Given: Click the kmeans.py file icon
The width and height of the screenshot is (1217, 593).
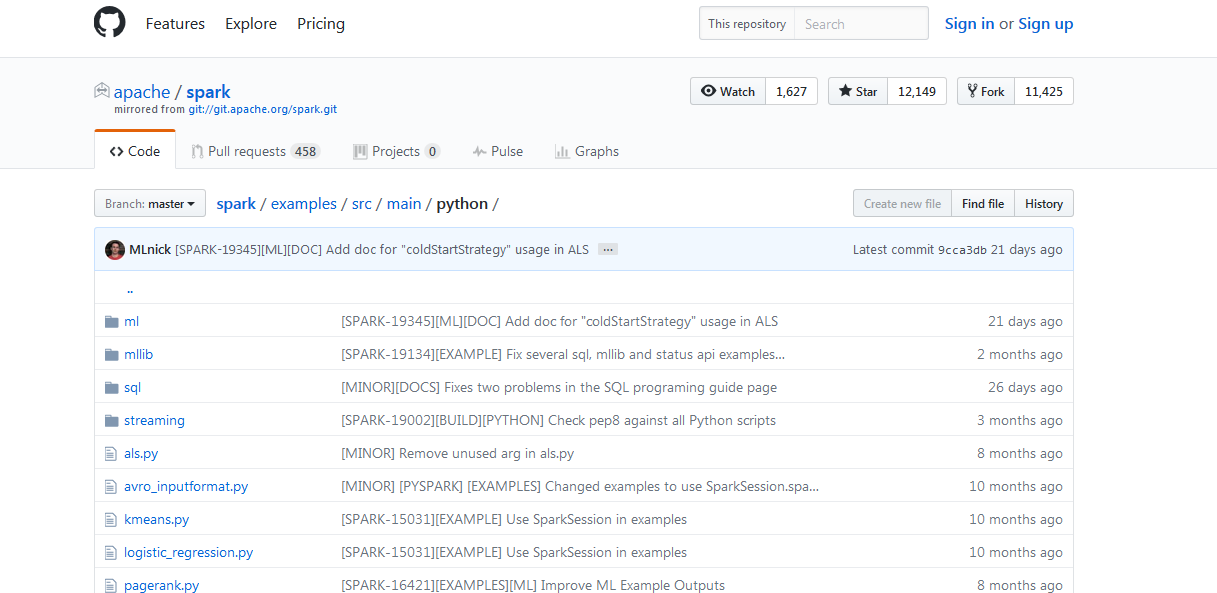Looking at the screenshot, I should click(111, 519).
